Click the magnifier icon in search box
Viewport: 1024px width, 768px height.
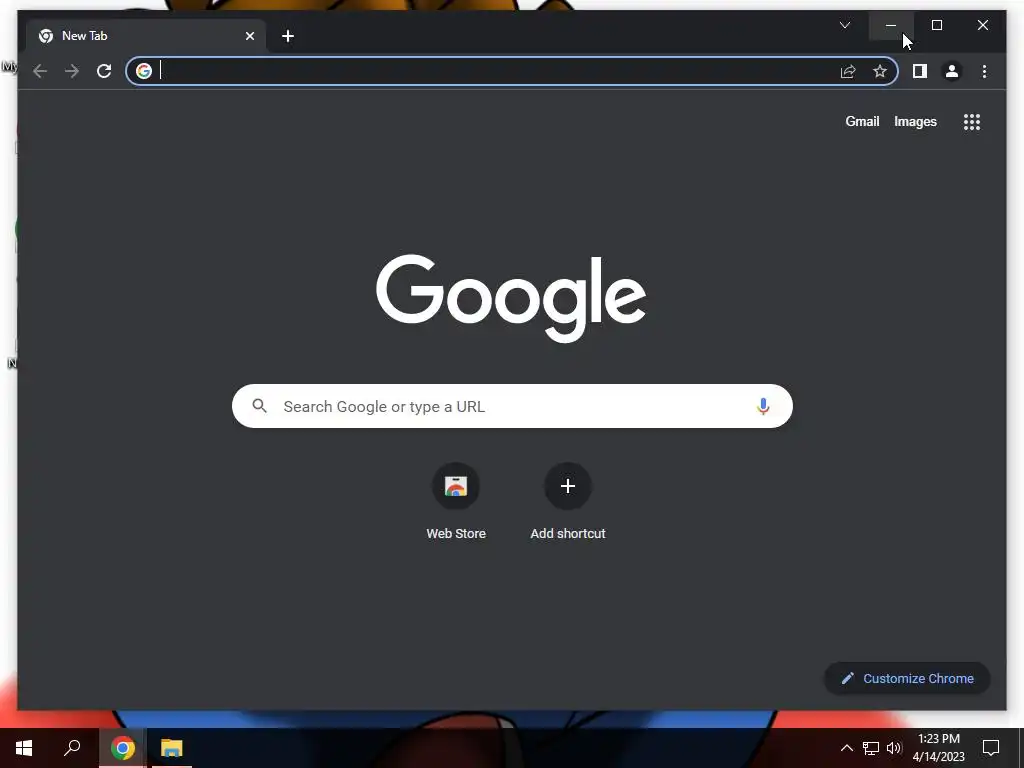click(x=259, y=406)
